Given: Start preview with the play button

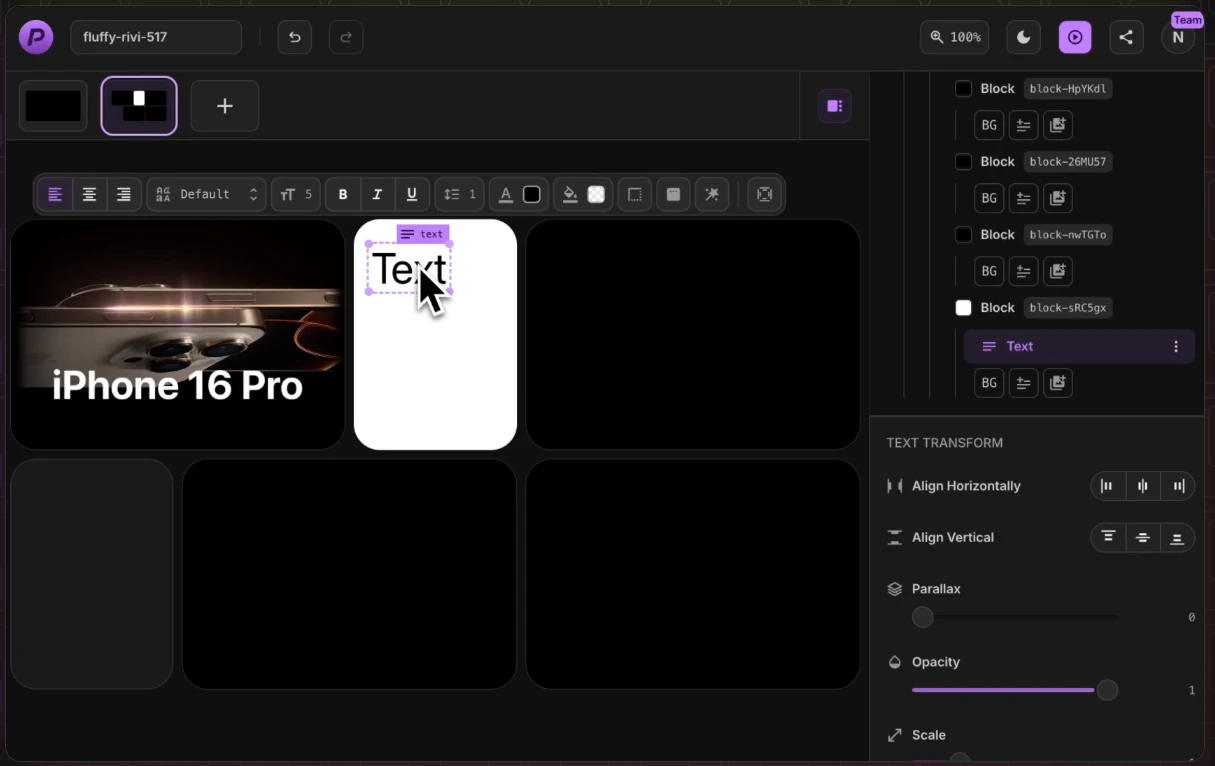Looking at the screenshot, I should pos(1075,37).
